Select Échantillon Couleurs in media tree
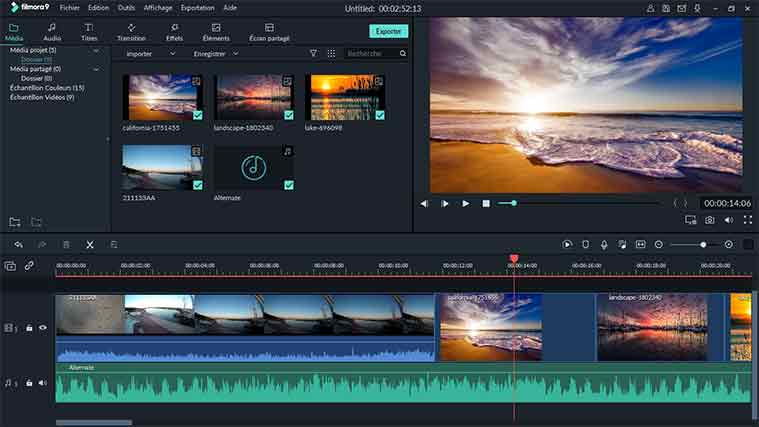The height and width of the screenshot is (427, 759). (47, 88)
